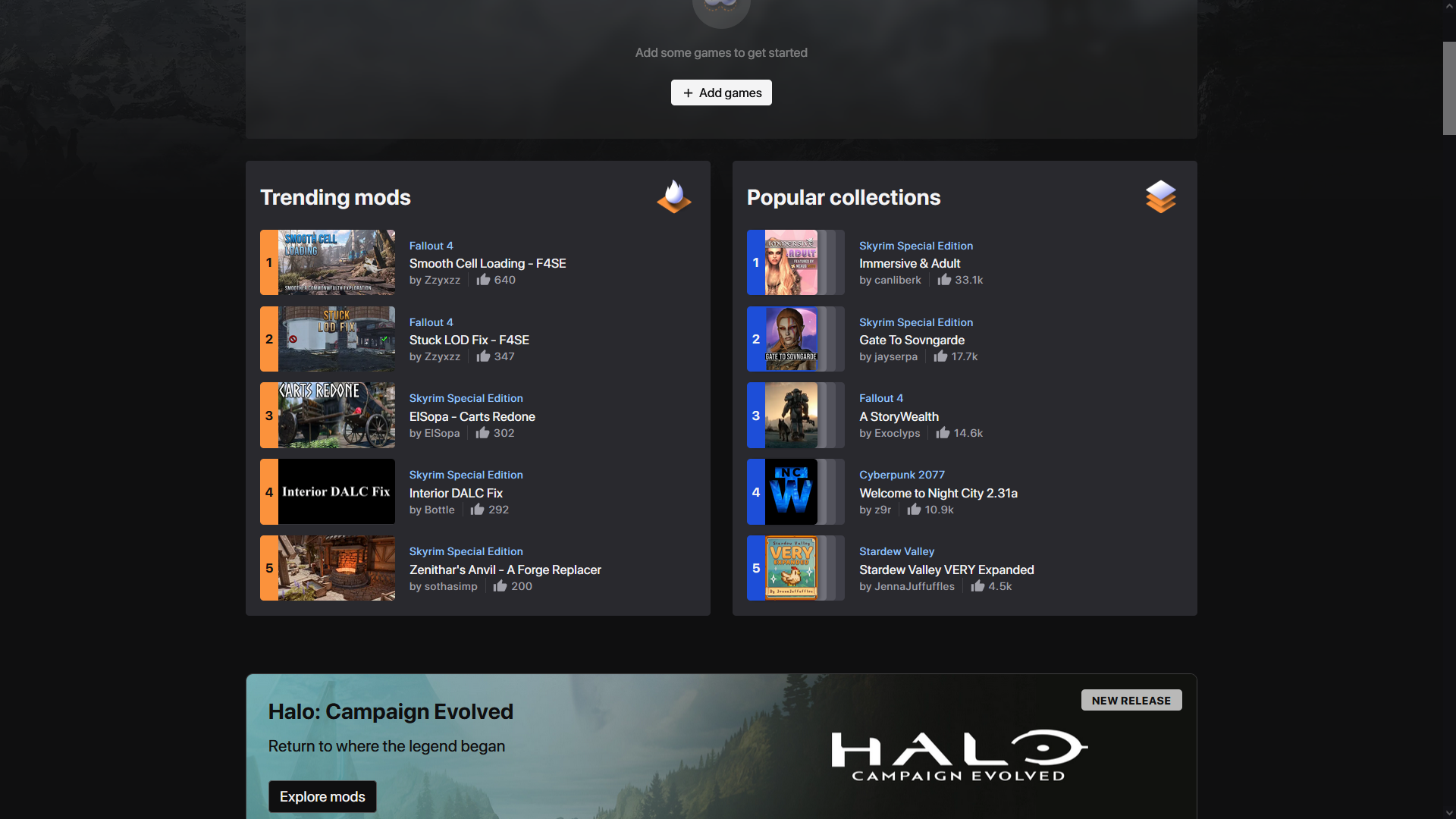This screenshot has width=1456, height=819.
Task: Click the Stuck LOD Fix thumbnail
Action: pos(337,339)
